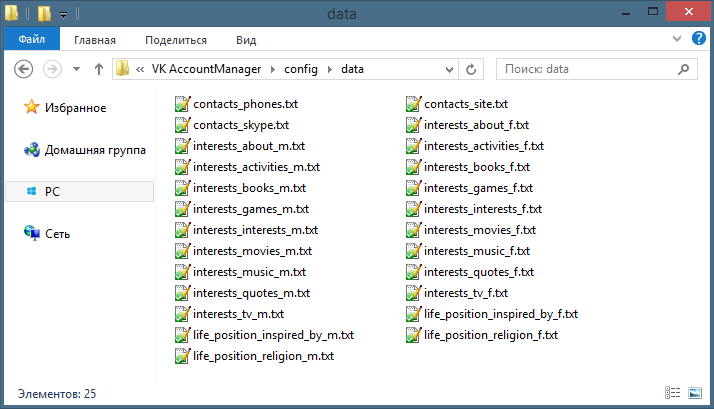
Task: Switch to details view layout icon
Action: click(x=673, y=393)
